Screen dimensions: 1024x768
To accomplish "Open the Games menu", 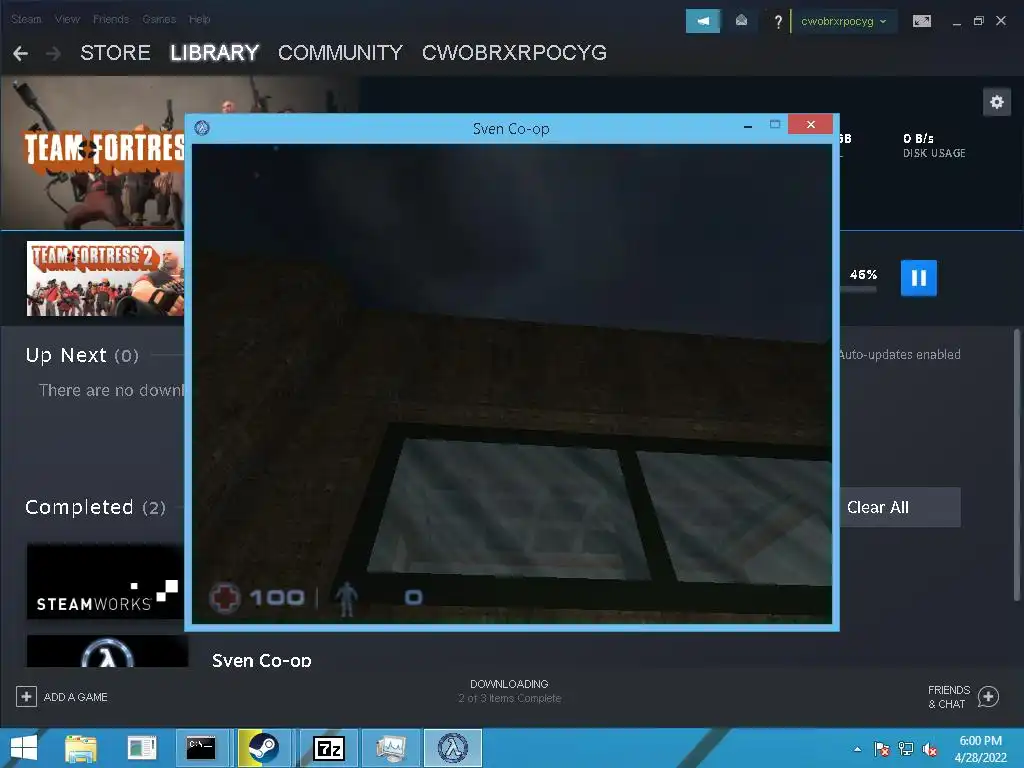I will tap(159, 20).
